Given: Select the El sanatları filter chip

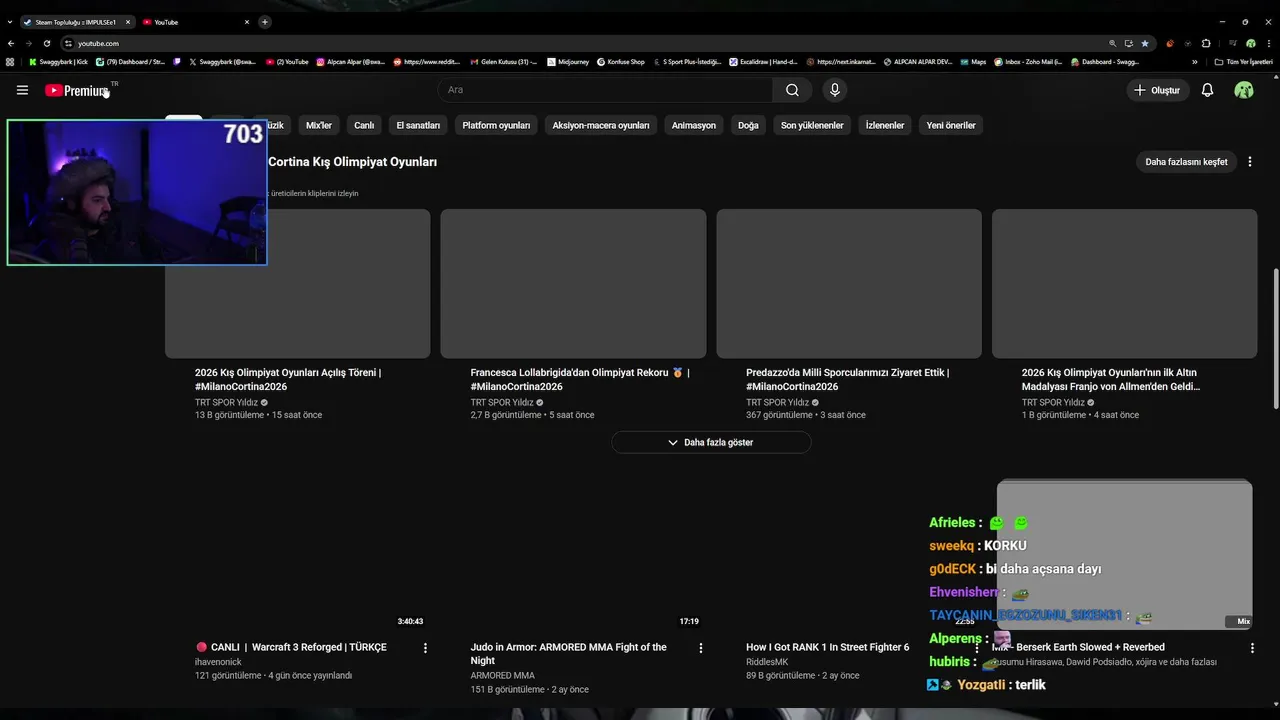Looking at the screenshot, I should tap(418, 125).
